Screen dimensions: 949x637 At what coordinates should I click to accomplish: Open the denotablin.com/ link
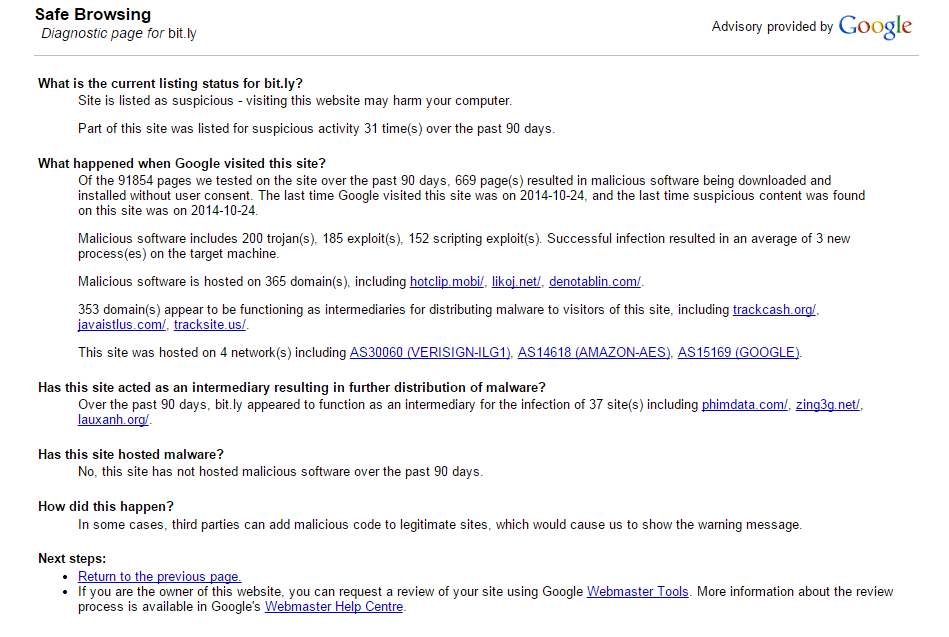pos(595,282)
